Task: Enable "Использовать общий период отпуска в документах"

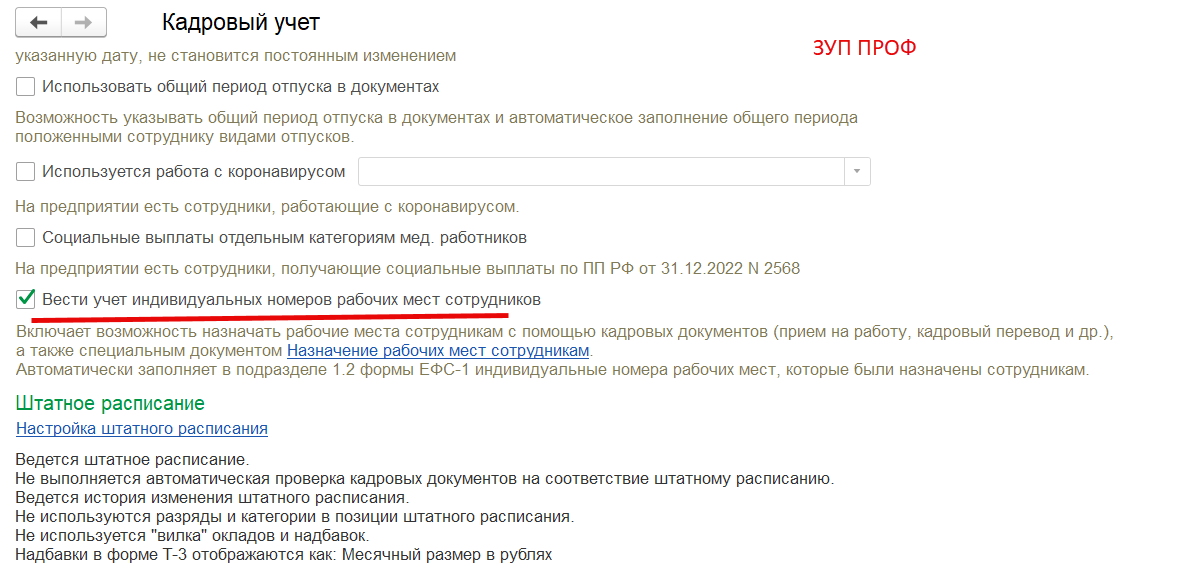Action: point(26,87)
